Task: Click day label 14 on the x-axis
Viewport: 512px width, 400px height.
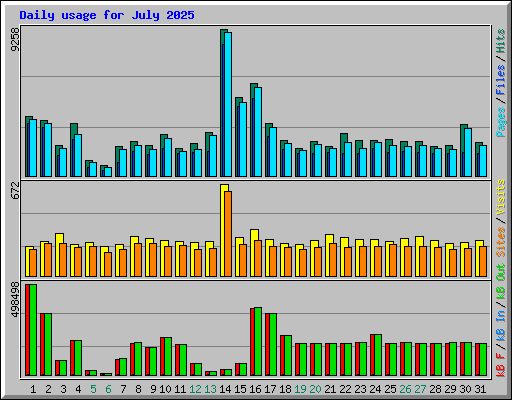Action: [x=225, y=389]
